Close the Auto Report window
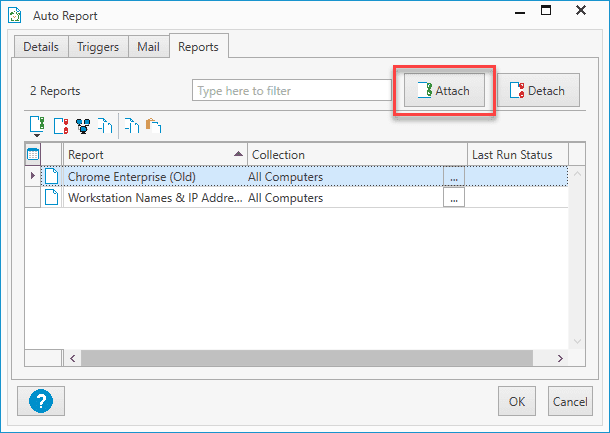Screen dimensions: 610x433 (581, 11)
